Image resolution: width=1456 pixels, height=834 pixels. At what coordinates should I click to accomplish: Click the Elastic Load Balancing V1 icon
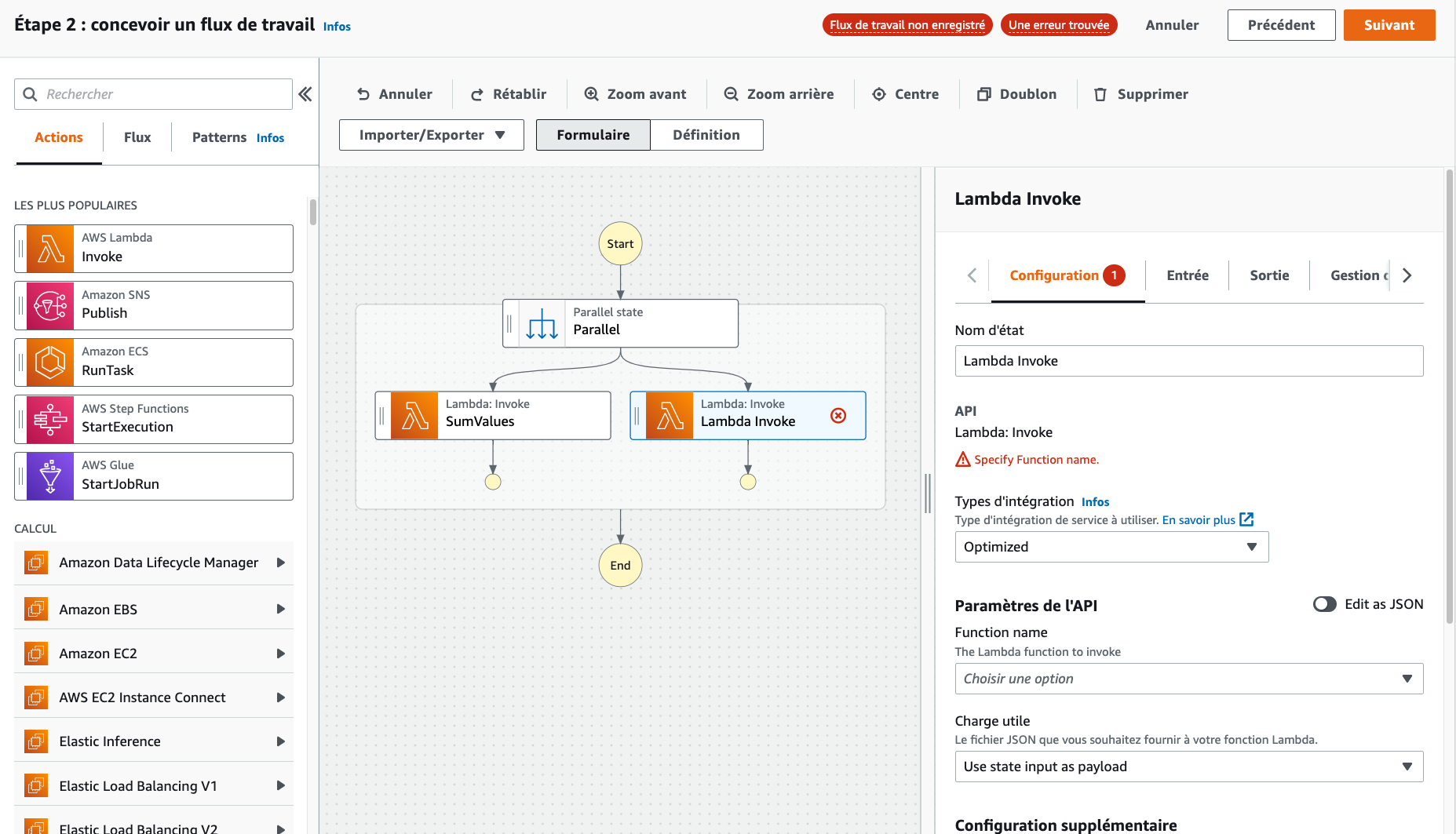pos(36,785)
